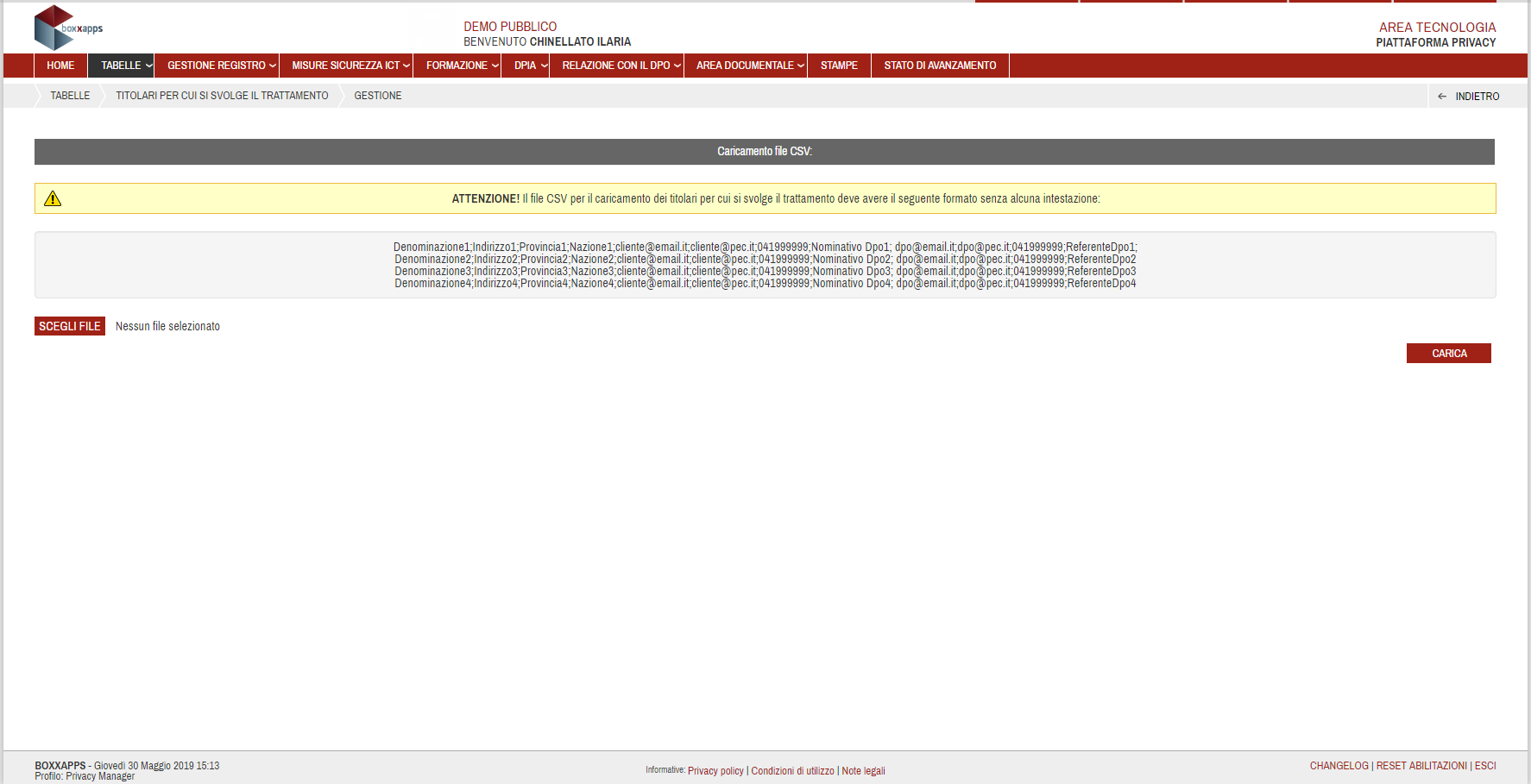This screenshot has width=1531, height=784.
Task: Click the PIATTAFORMA PRIVACY label
Action: 1436,42
